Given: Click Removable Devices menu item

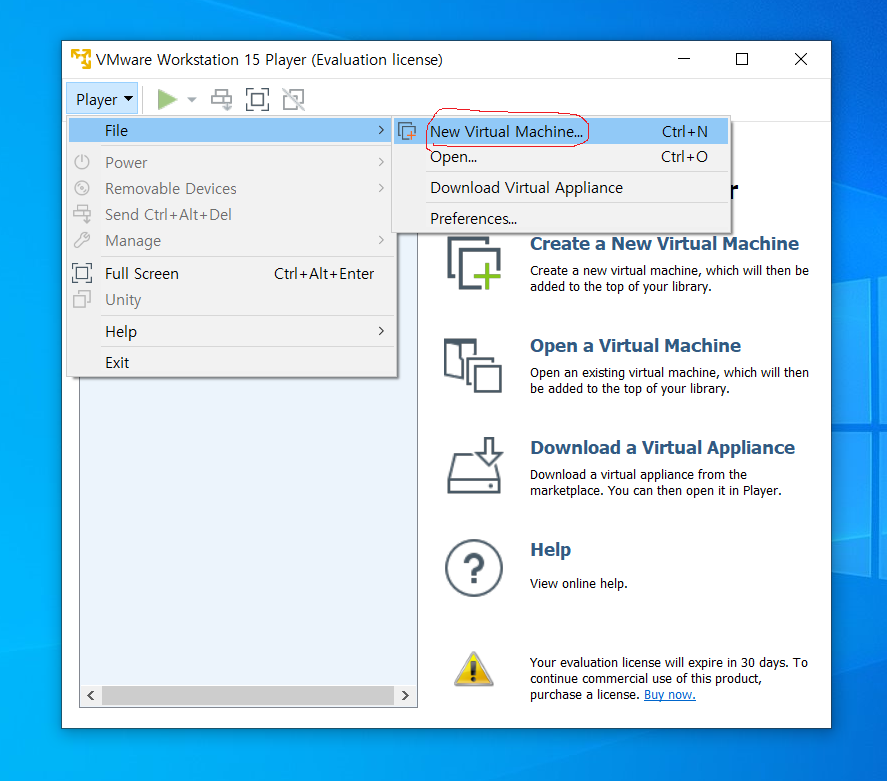Looking at the screenshot, I should click(230, 188).
